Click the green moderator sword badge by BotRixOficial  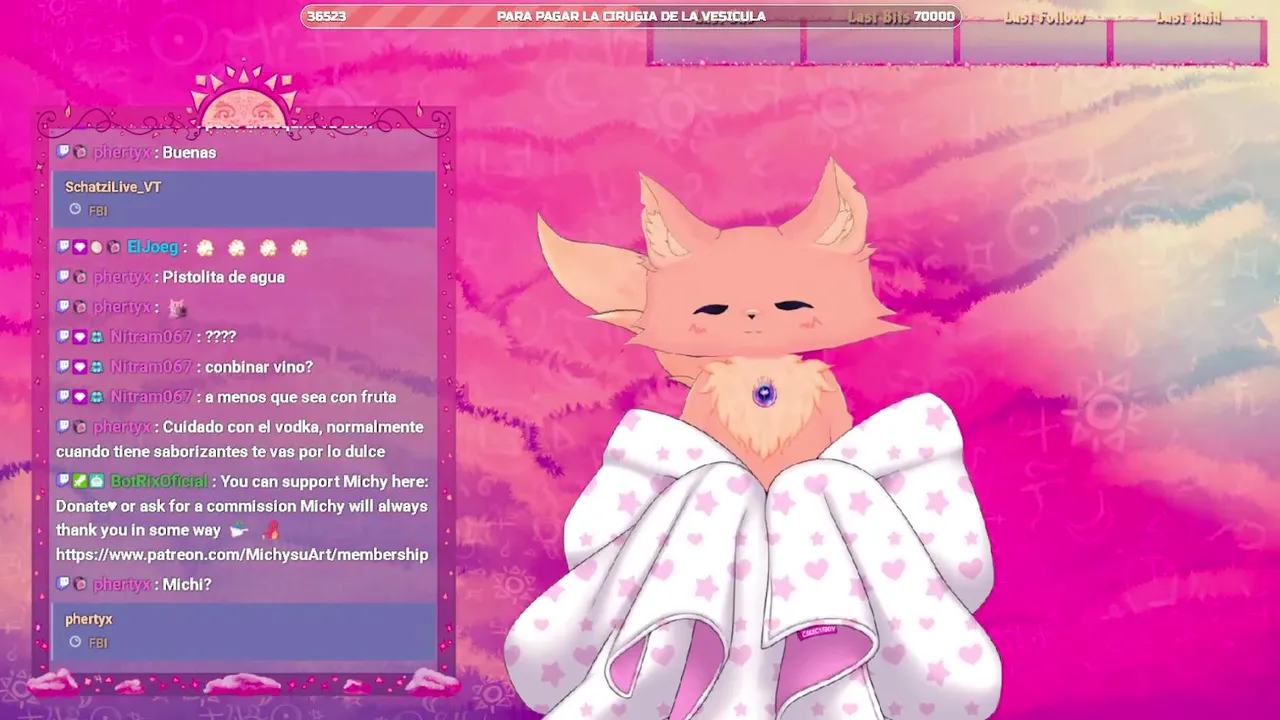point(79,481)
